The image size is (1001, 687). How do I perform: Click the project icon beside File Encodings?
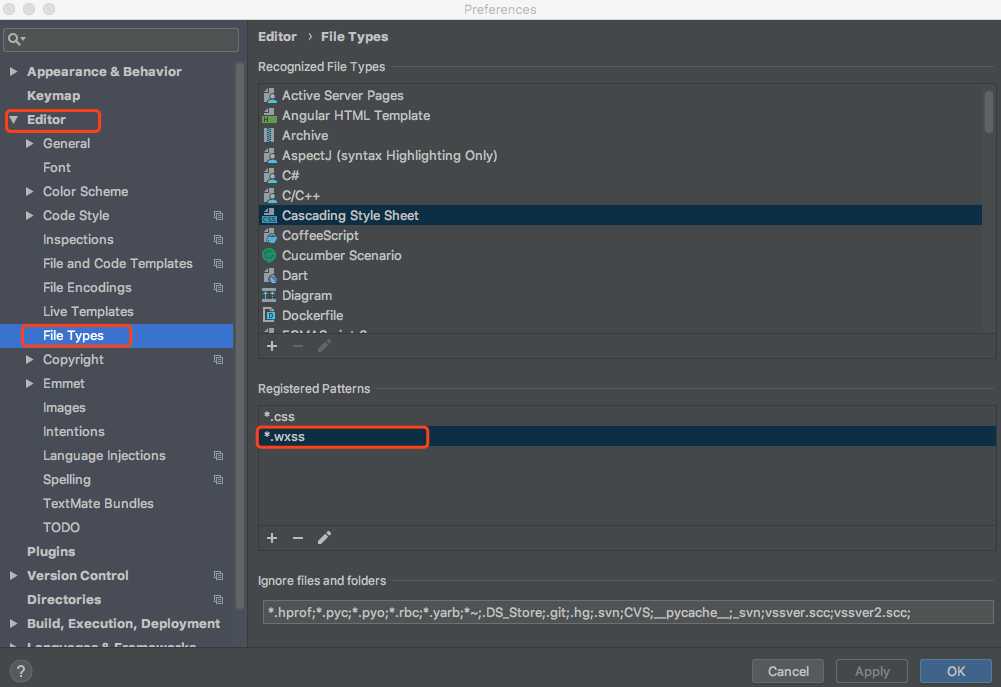(218, 288)
